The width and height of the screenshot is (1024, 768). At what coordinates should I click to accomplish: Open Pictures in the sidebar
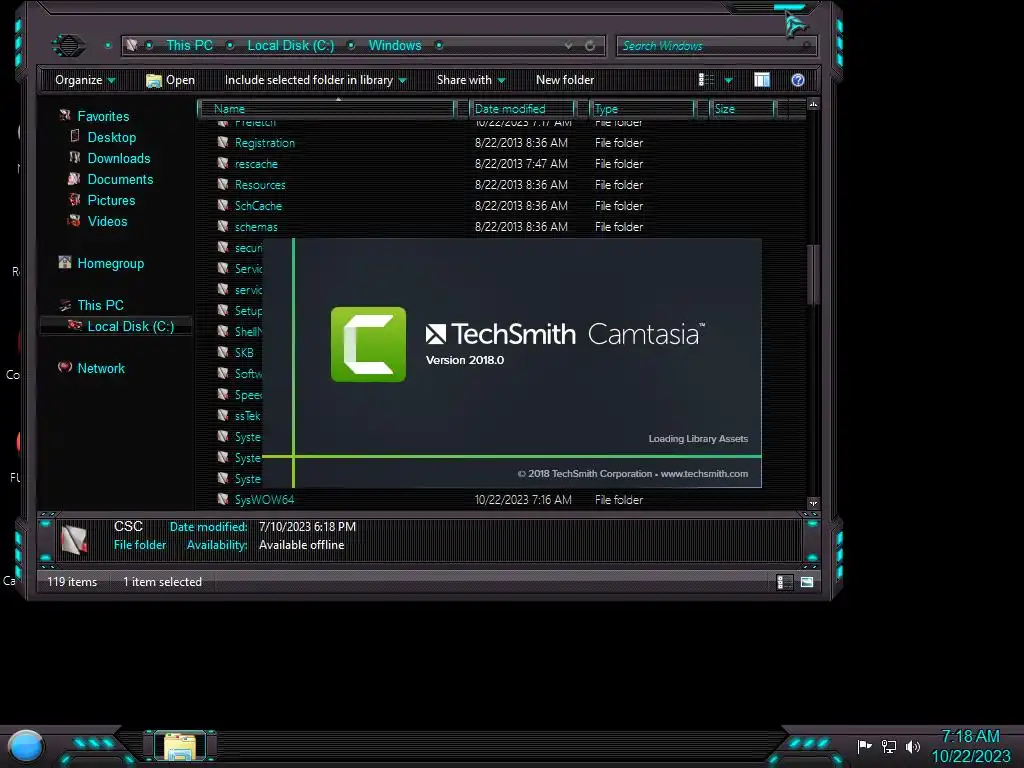click(x=111, y=200)
